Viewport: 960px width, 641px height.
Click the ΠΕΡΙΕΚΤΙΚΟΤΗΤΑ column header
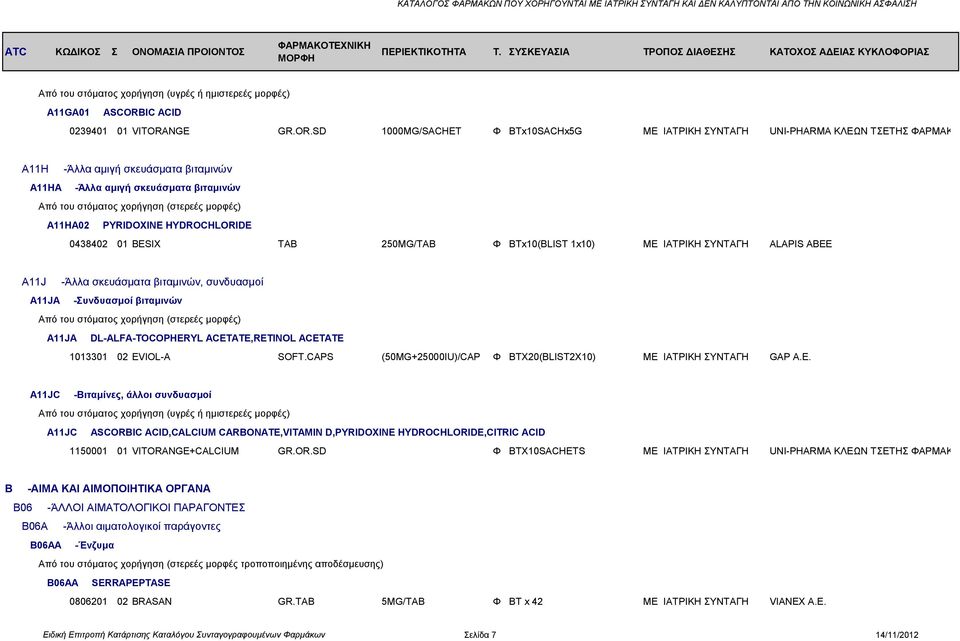[x=424, y=52]
